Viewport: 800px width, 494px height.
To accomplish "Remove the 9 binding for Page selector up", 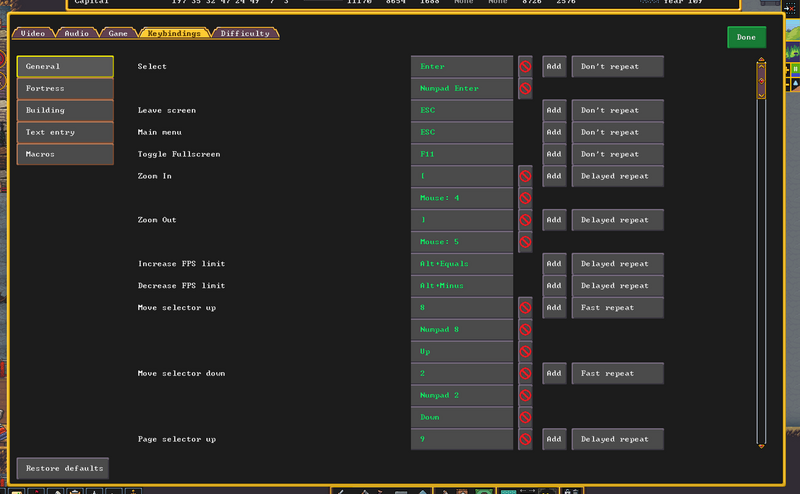I will pos(525,439).
